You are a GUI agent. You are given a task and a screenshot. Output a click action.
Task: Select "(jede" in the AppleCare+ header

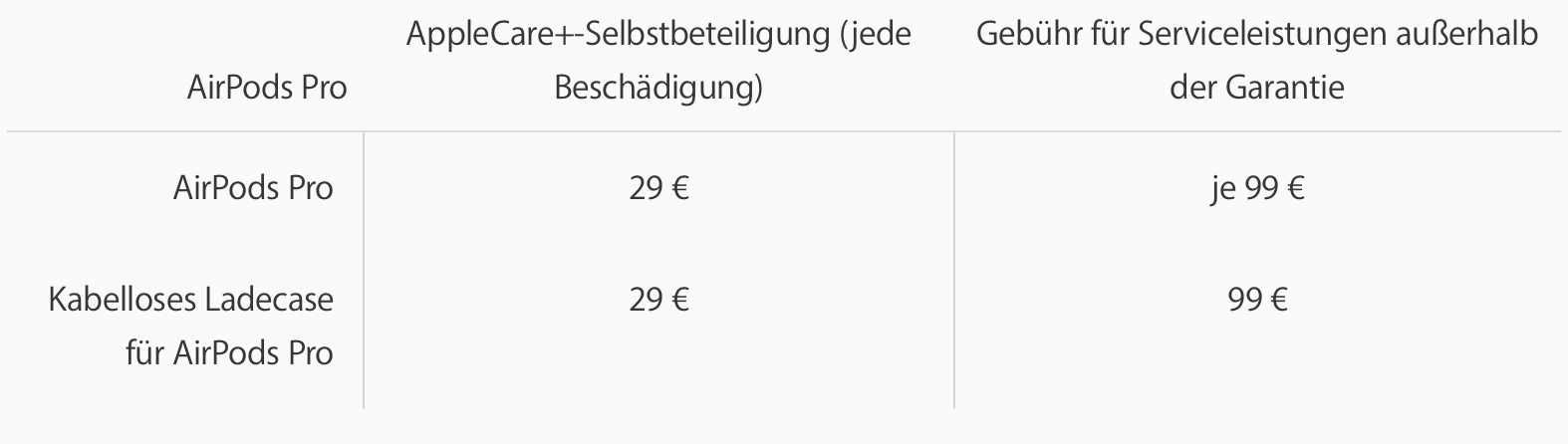pyautogui.click(x=874, y=35)
